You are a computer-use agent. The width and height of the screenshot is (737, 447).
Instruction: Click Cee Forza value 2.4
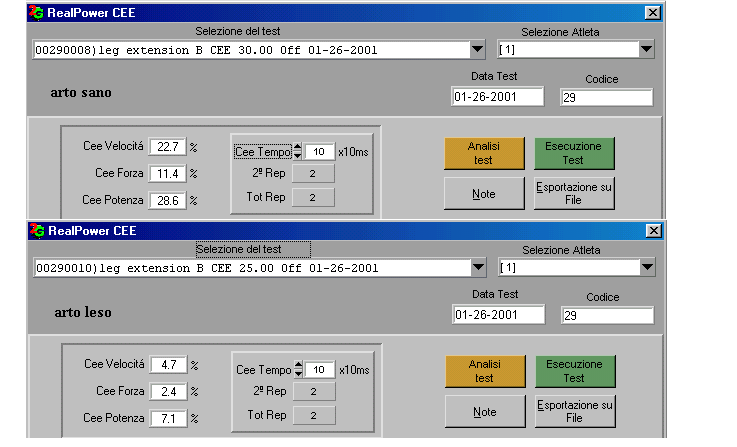click(168, 392)
